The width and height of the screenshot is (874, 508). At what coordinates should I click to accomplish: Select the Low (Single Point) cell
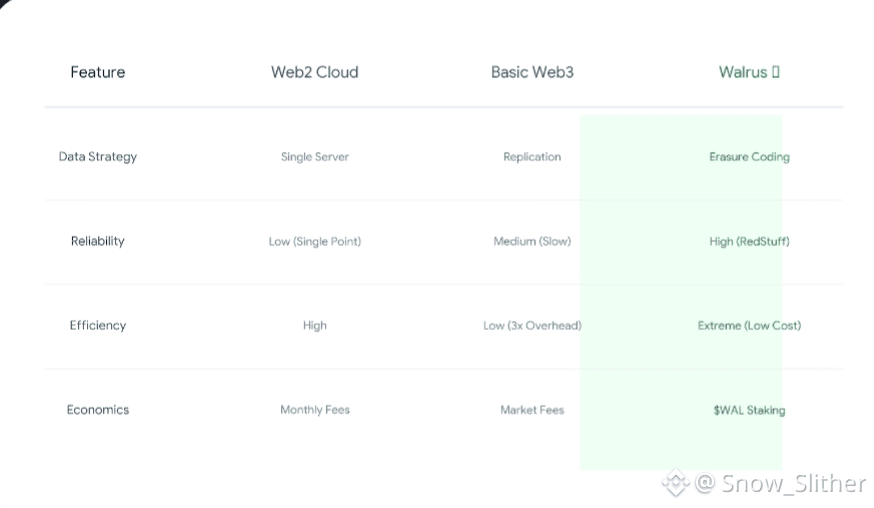click(x=315, y=241)
